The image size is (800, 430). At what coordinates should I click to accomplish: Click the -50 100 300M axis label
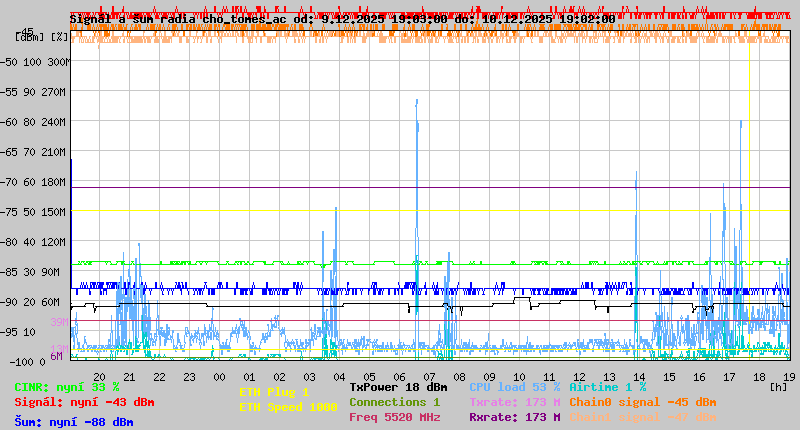(x=35, y=62)
